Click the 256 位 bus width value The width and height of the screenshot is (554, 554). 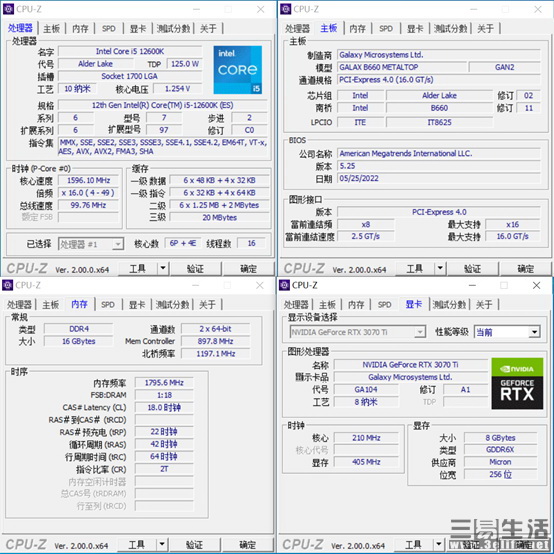(500, 475)
